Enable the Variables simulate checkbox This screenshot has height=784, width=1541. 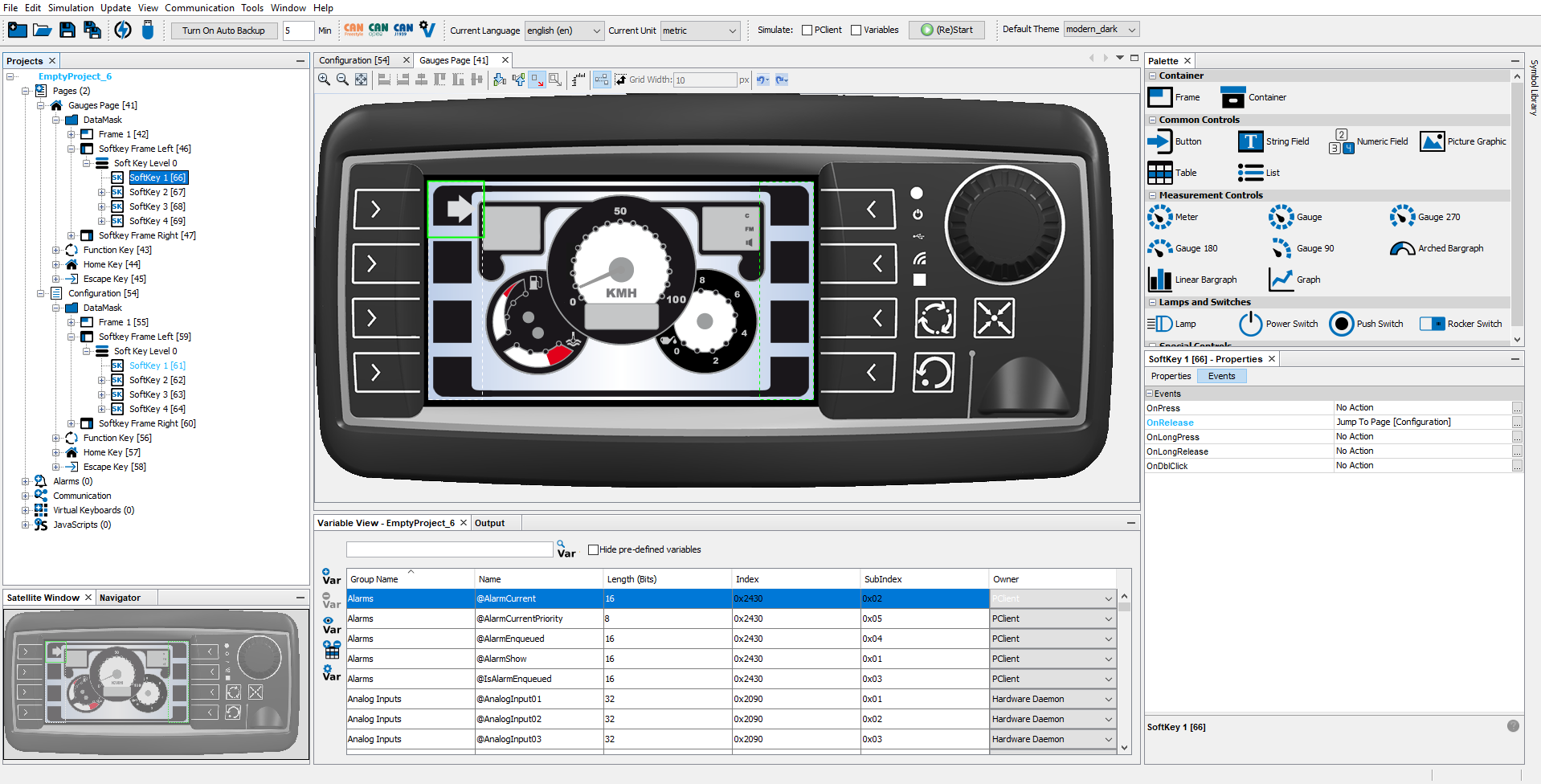[x=856, y=31]
